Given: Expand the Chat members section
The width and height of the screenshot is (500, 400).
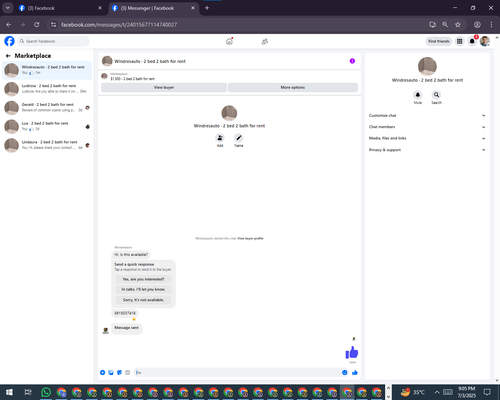Looking at the screenshot, I should point(427,127).
